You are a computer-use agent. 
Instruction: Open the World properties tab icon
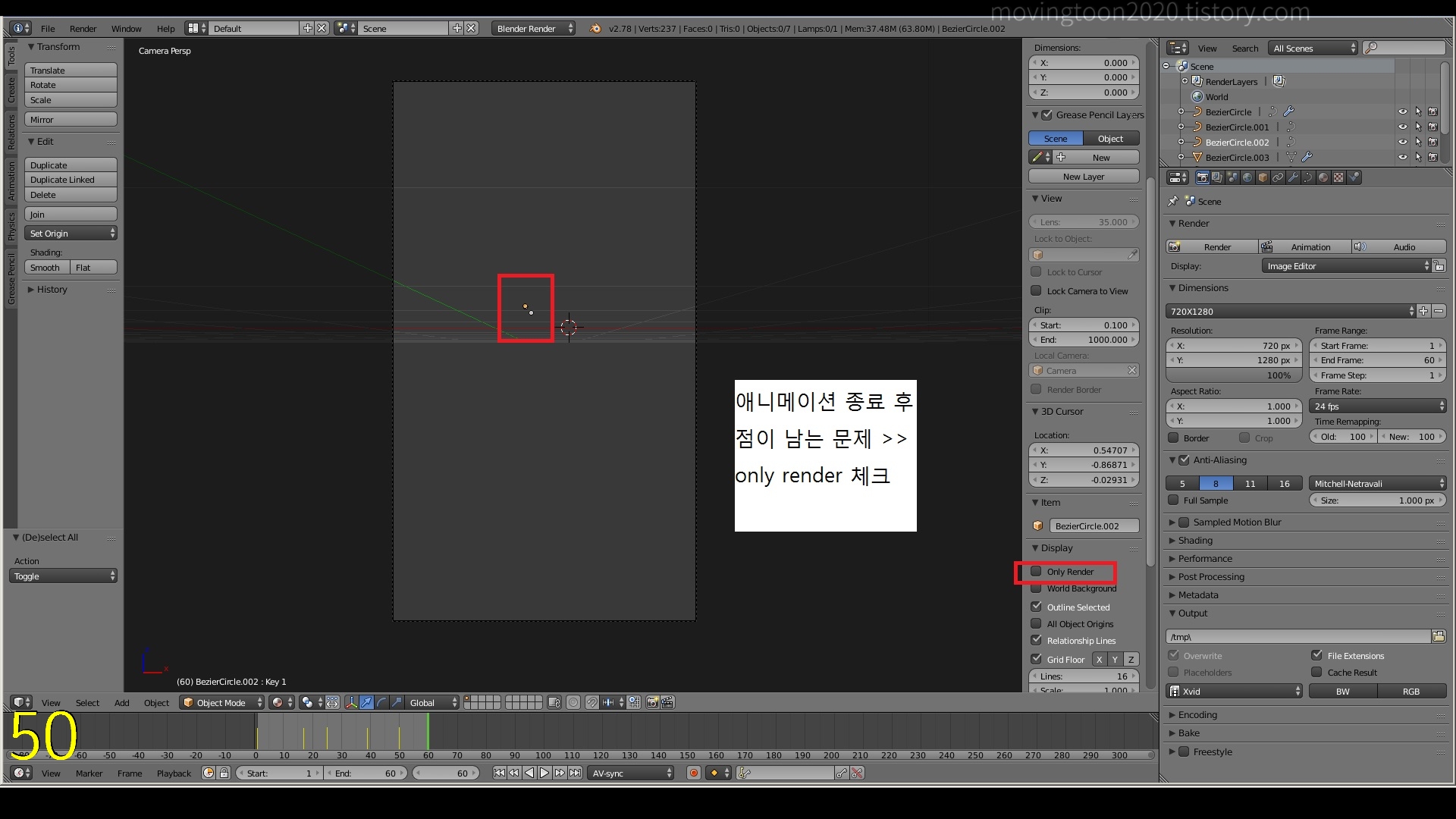[x=1247, y=177]
